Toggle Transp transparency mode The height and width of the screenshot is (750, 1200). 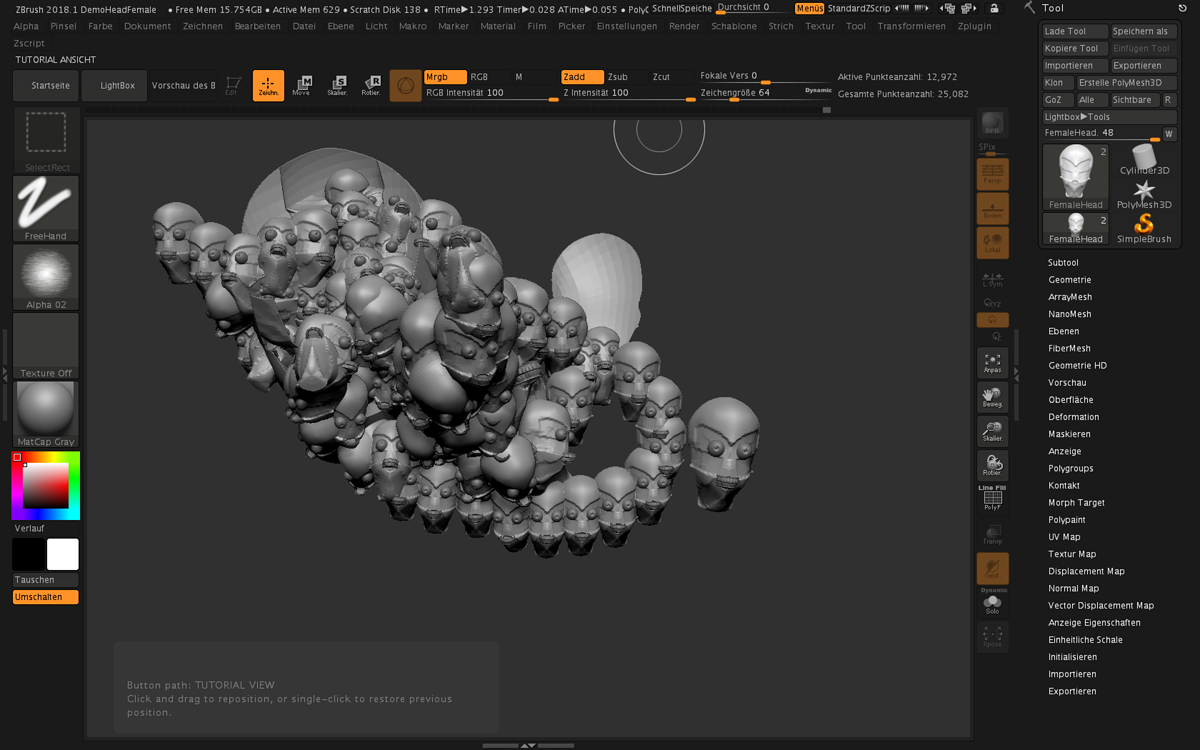(993, 534)
